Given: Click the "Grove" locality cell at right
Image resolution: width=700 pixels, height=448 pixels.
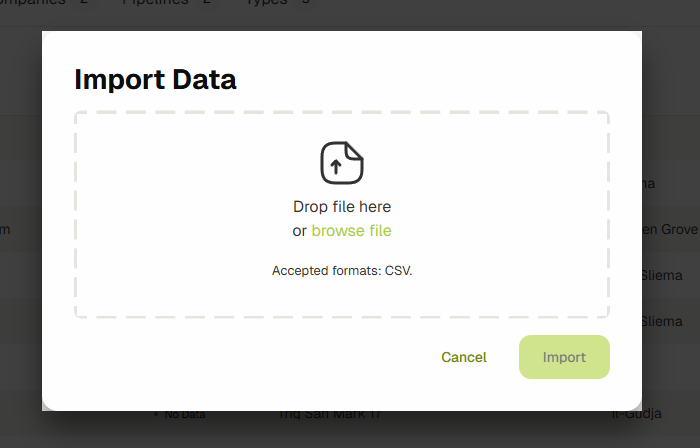Looking at the screenshot, I should [670, 230].
